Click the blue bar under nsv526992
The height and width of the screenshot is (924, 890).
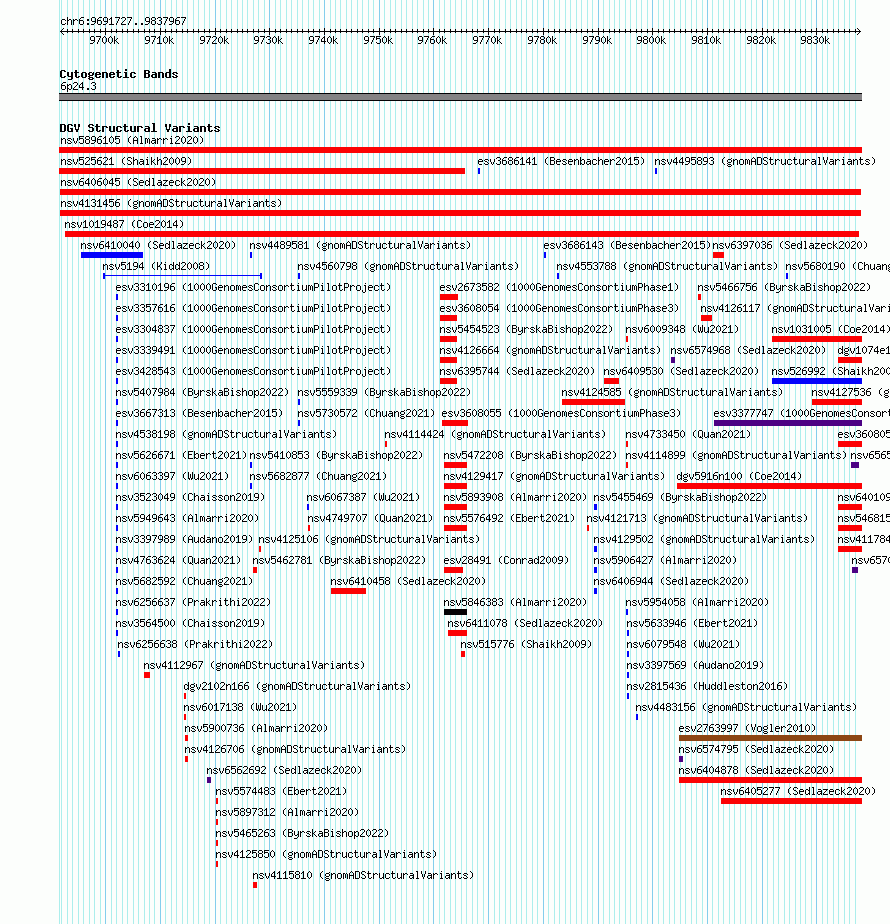[817, 381]
